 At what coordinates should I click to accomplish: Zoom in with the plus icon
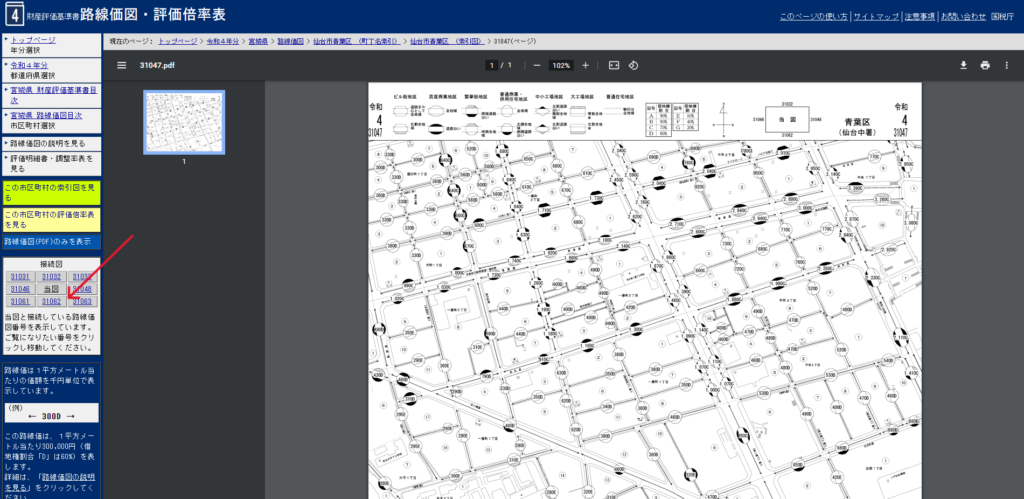585,65
